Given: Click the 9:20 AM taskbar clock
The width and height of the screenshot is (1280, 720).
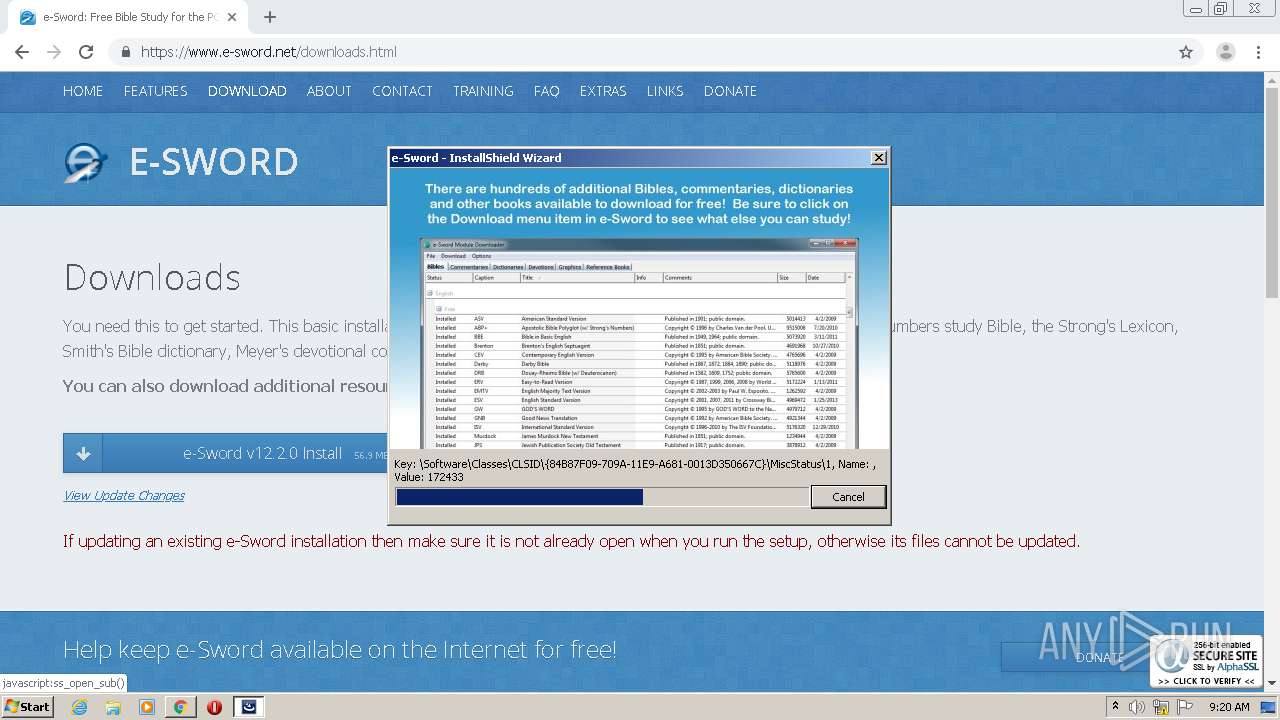Looking at the screenshot, I should [1229, 707].
